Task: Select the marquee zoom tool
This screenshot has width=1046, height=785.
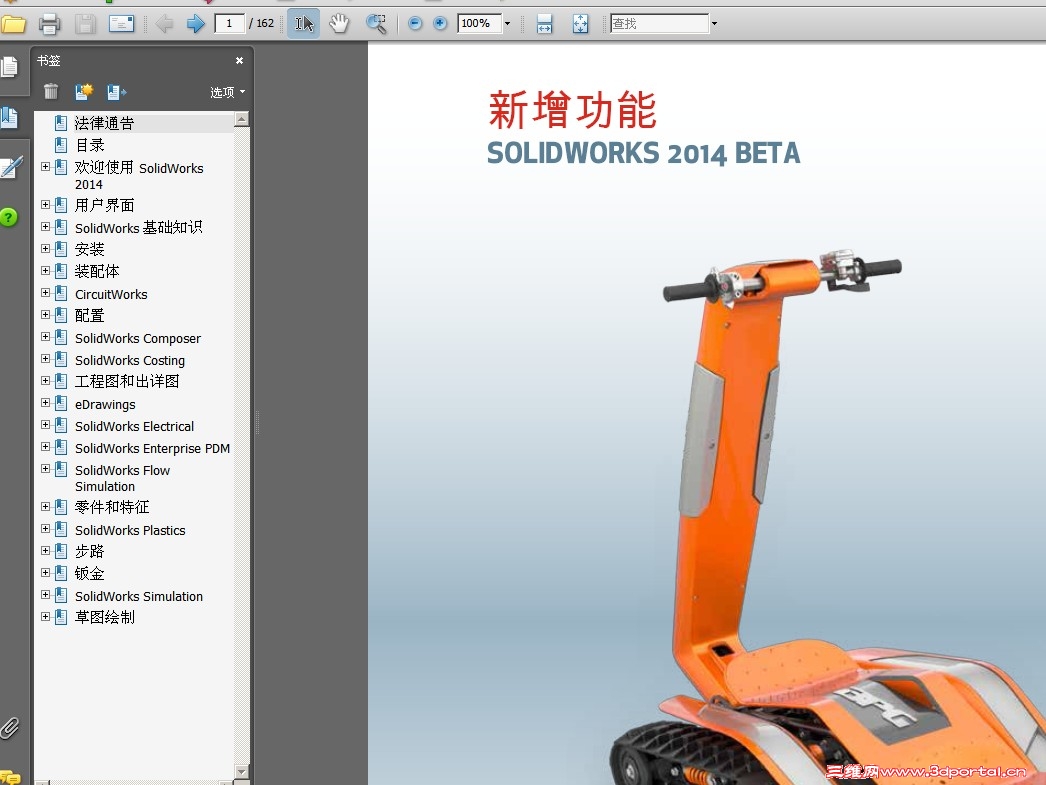Action: [x=376, y=24]
